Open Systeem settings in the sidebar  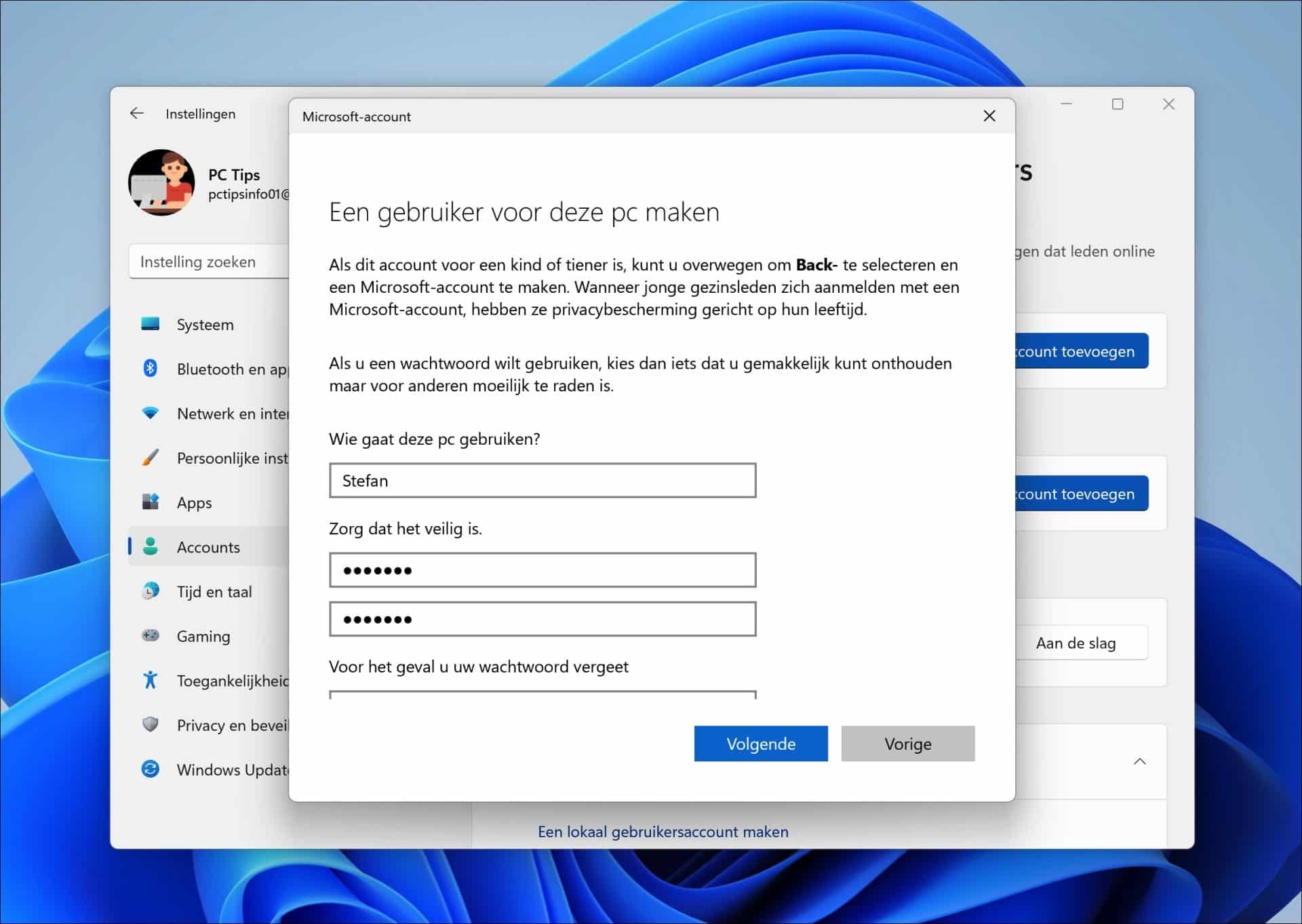151,324
